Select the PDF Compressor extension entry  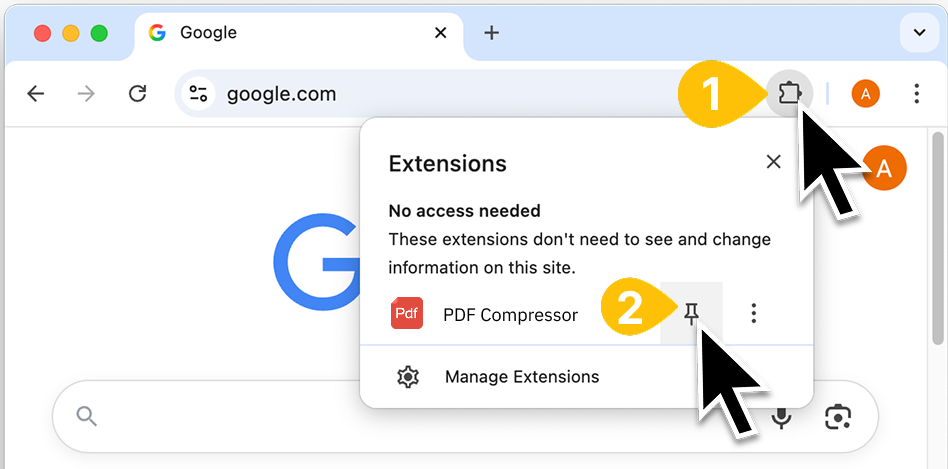(x=510, y=315)
